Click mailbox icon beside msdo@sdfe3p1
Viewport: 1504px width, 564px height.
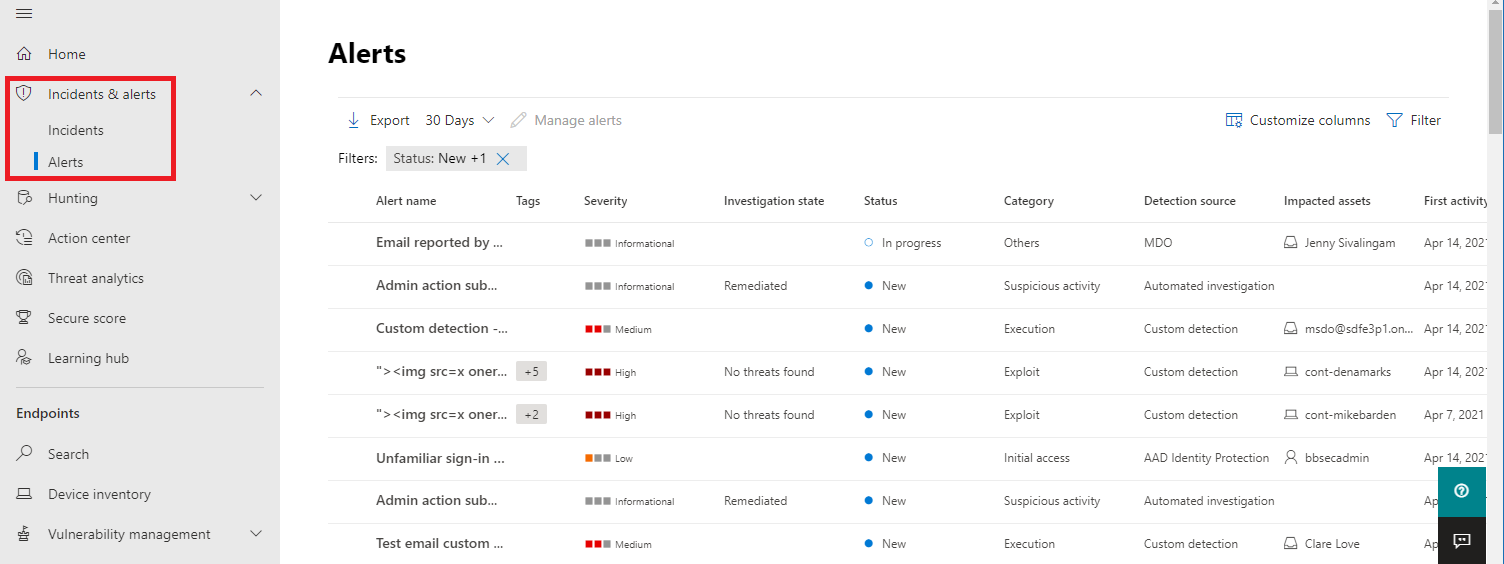coord(1291,329)
